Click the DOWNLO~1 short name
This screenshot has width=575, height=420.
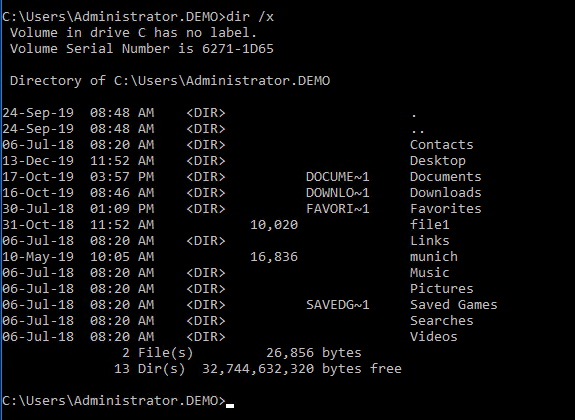pyautogui.click(x=337, y=193)
